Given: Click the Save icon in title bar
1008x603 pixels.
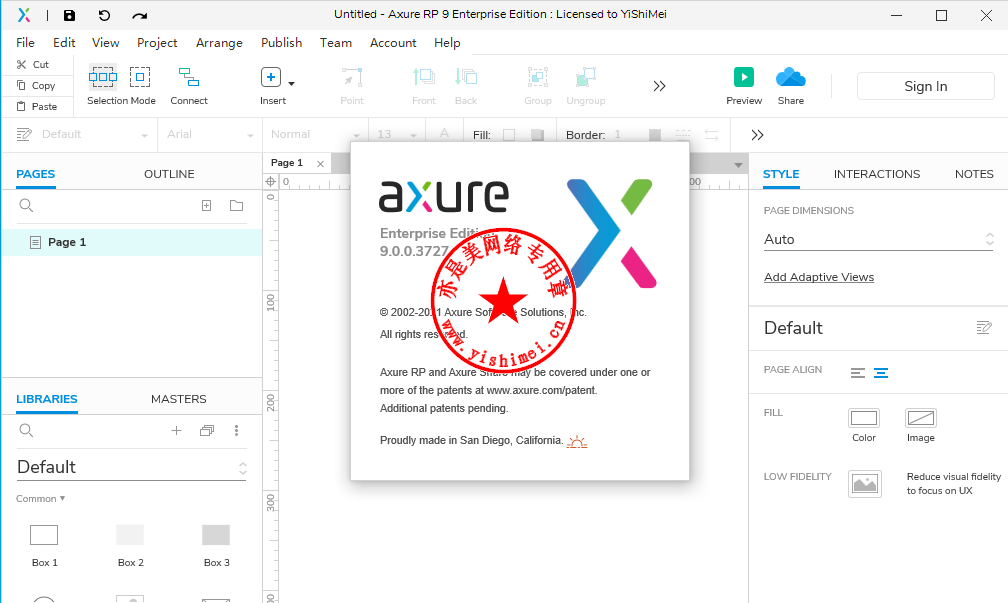Looking at the screenshot, I should coord(69,15).
